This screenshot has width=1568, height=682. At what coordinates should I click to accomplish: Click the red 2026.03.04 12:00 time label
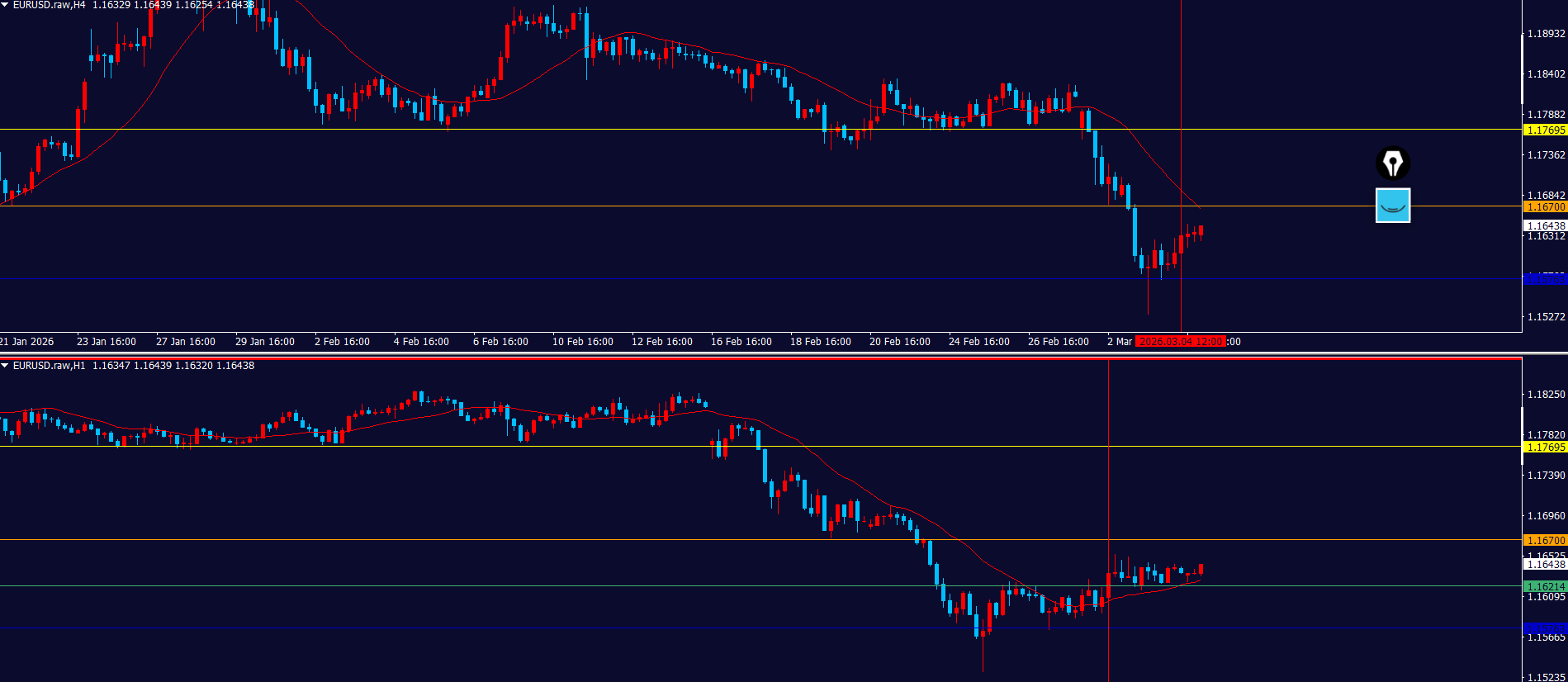pyautogui.click(x=1180, y=342)
